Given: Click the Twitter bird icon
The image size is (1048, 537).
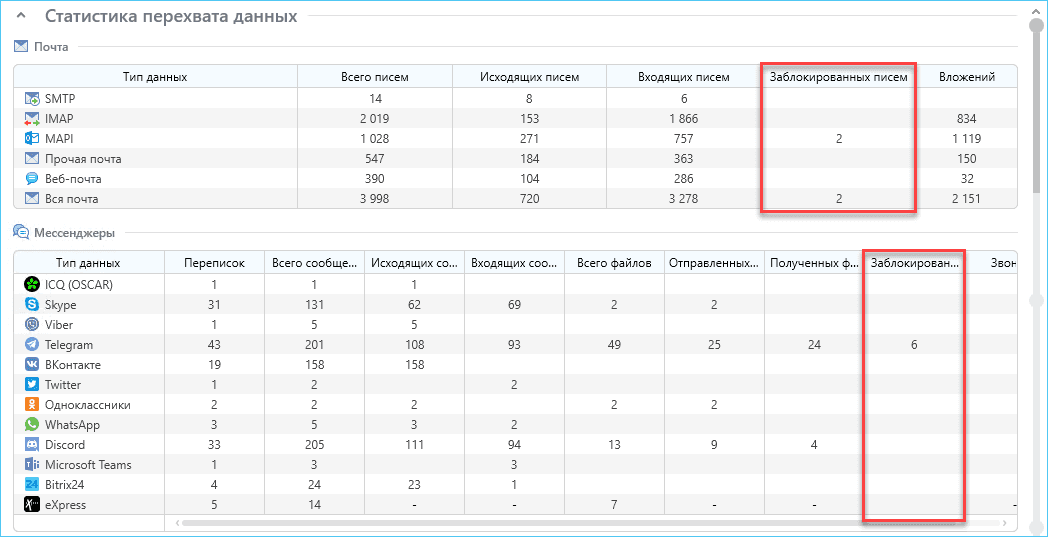Looking at the screenshot, I should [32, 385].
